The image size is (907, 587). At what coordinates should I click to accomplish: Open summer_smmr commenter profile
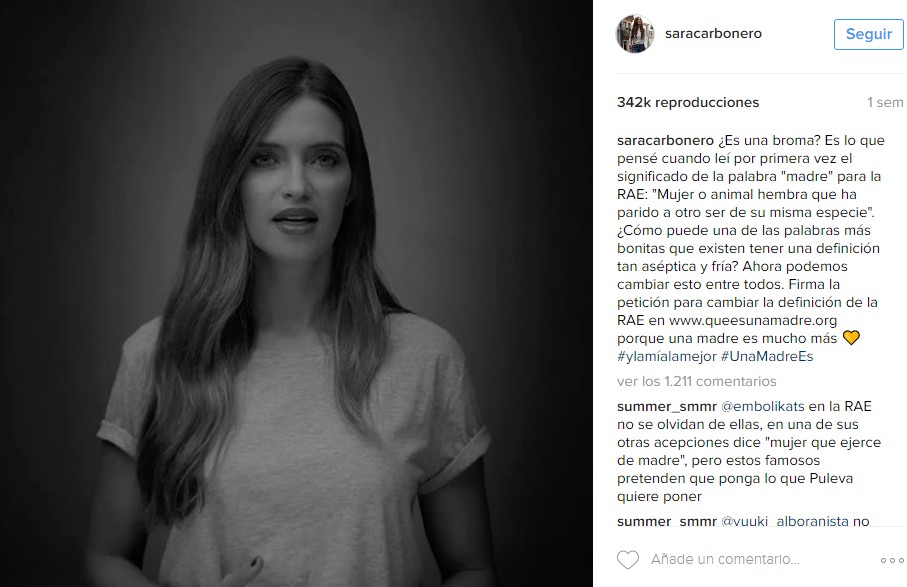coord(666,407)
